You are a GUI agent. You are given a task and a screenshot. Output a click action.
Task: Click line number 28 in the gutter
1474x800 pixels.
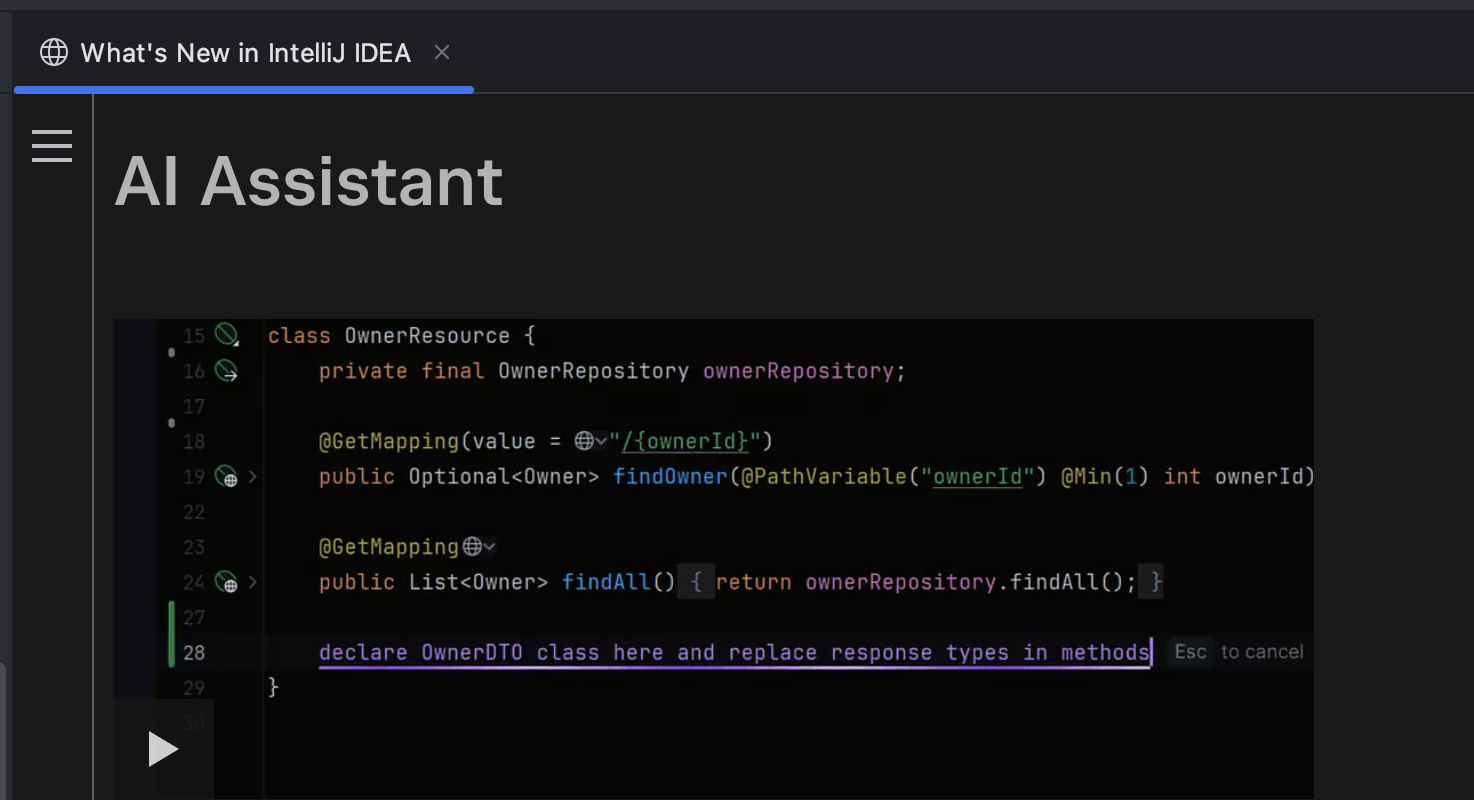(194, 653)
